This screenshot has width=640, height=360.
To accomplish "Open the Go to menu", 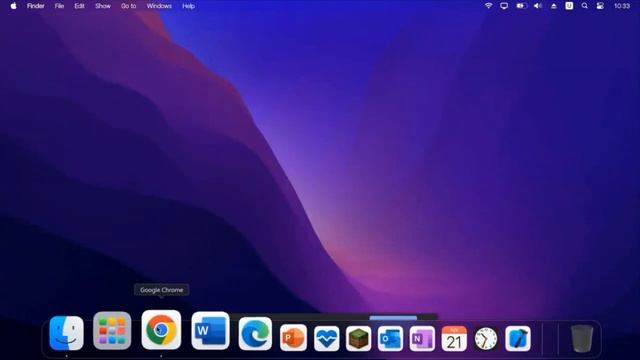I will (x=129, y=6).
